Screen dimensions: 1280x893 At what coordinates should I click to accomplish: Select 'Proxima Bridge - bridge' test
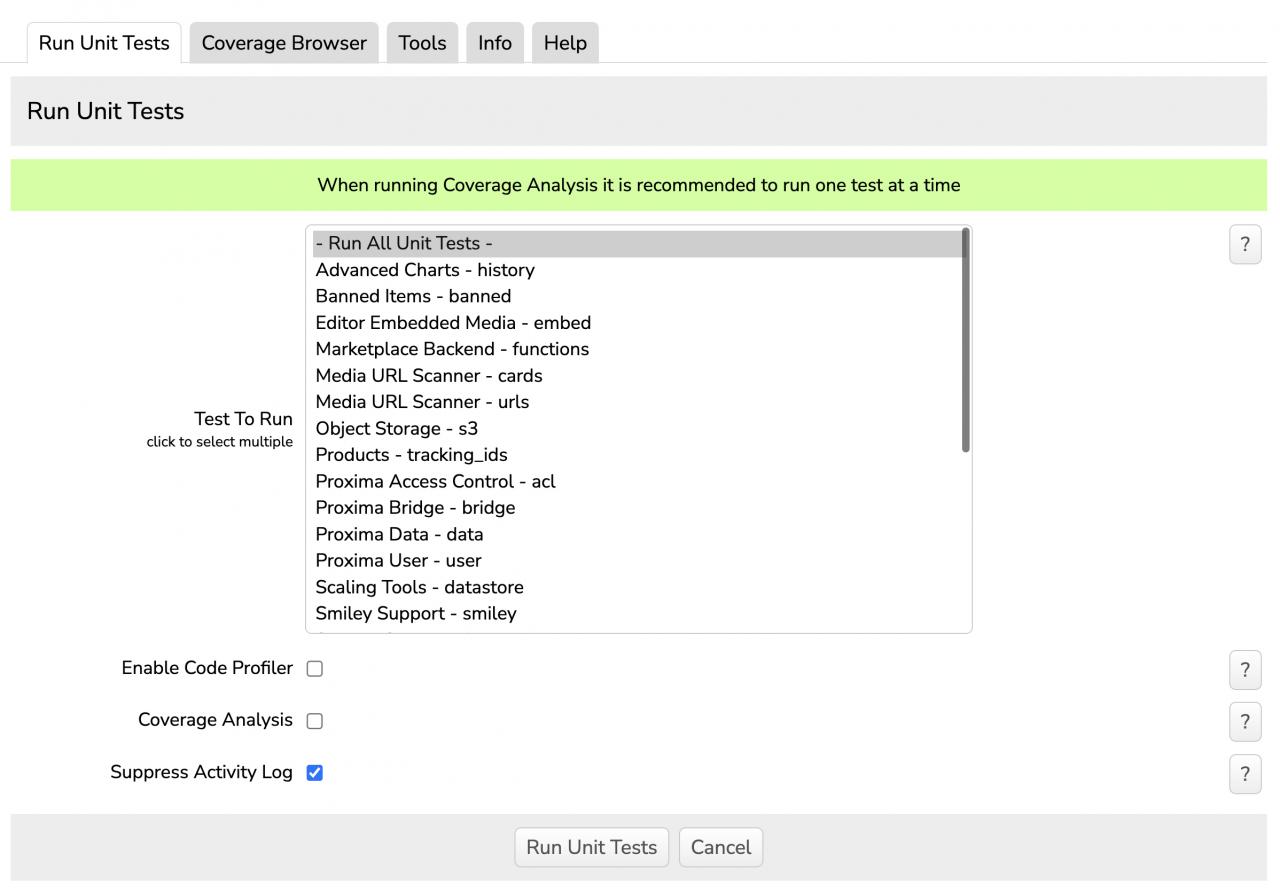click(415, 508)
